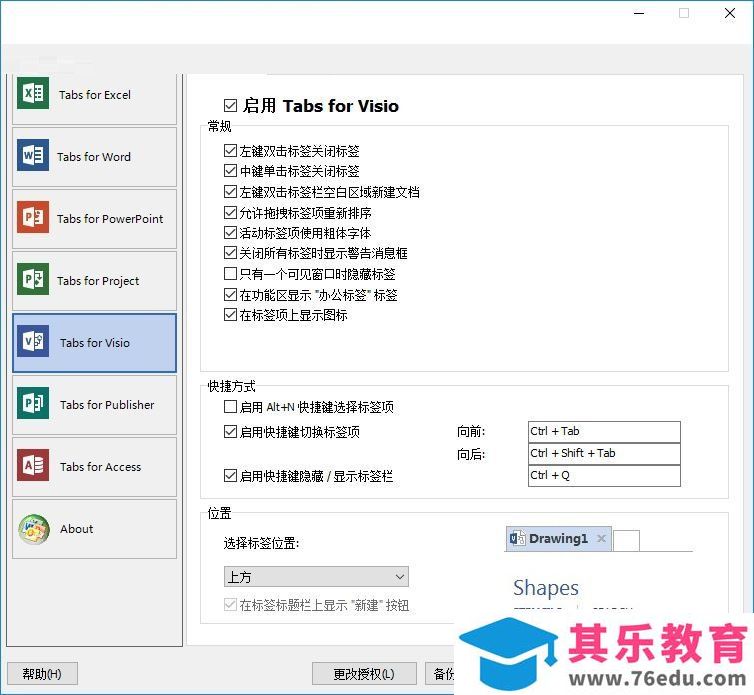Click the 更改授权(L) button
The width and height of the screenshot is (754, 695).
[x=364, y=674]
